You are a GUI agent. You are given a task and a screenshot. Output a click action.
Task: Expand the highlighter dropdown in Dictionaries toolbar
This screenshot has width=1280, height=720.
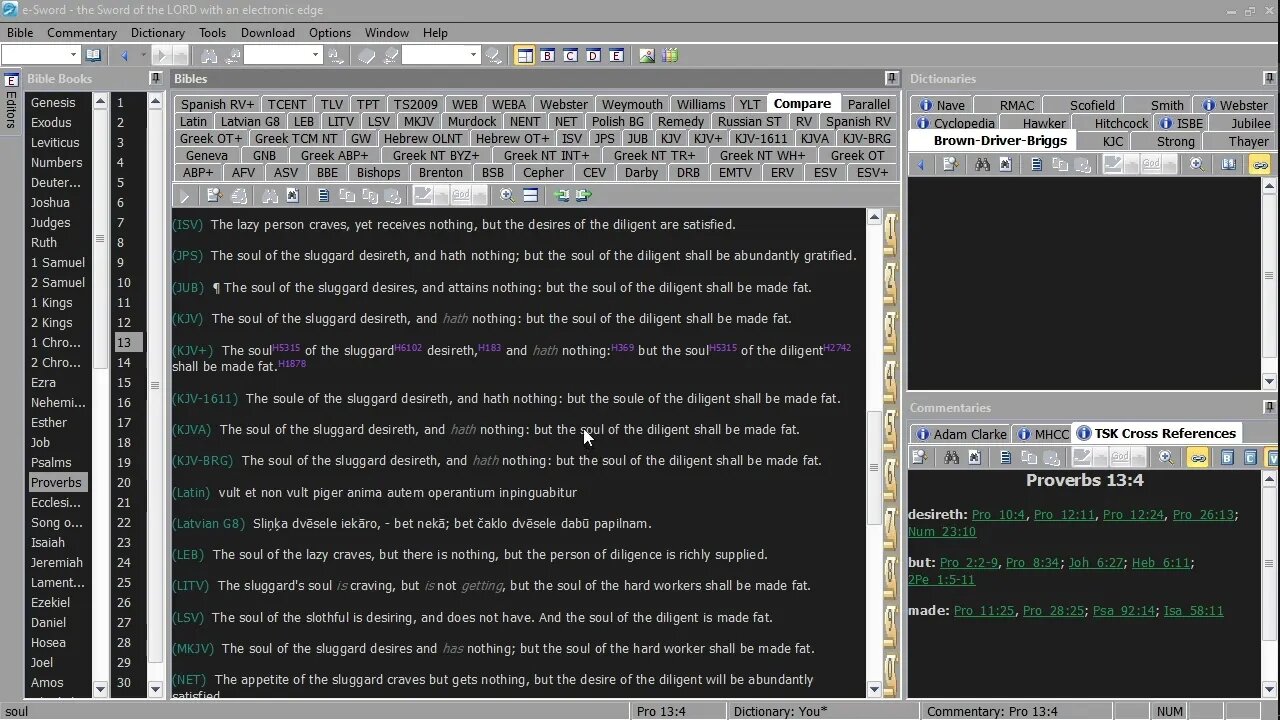click(x=1132, y=165)
